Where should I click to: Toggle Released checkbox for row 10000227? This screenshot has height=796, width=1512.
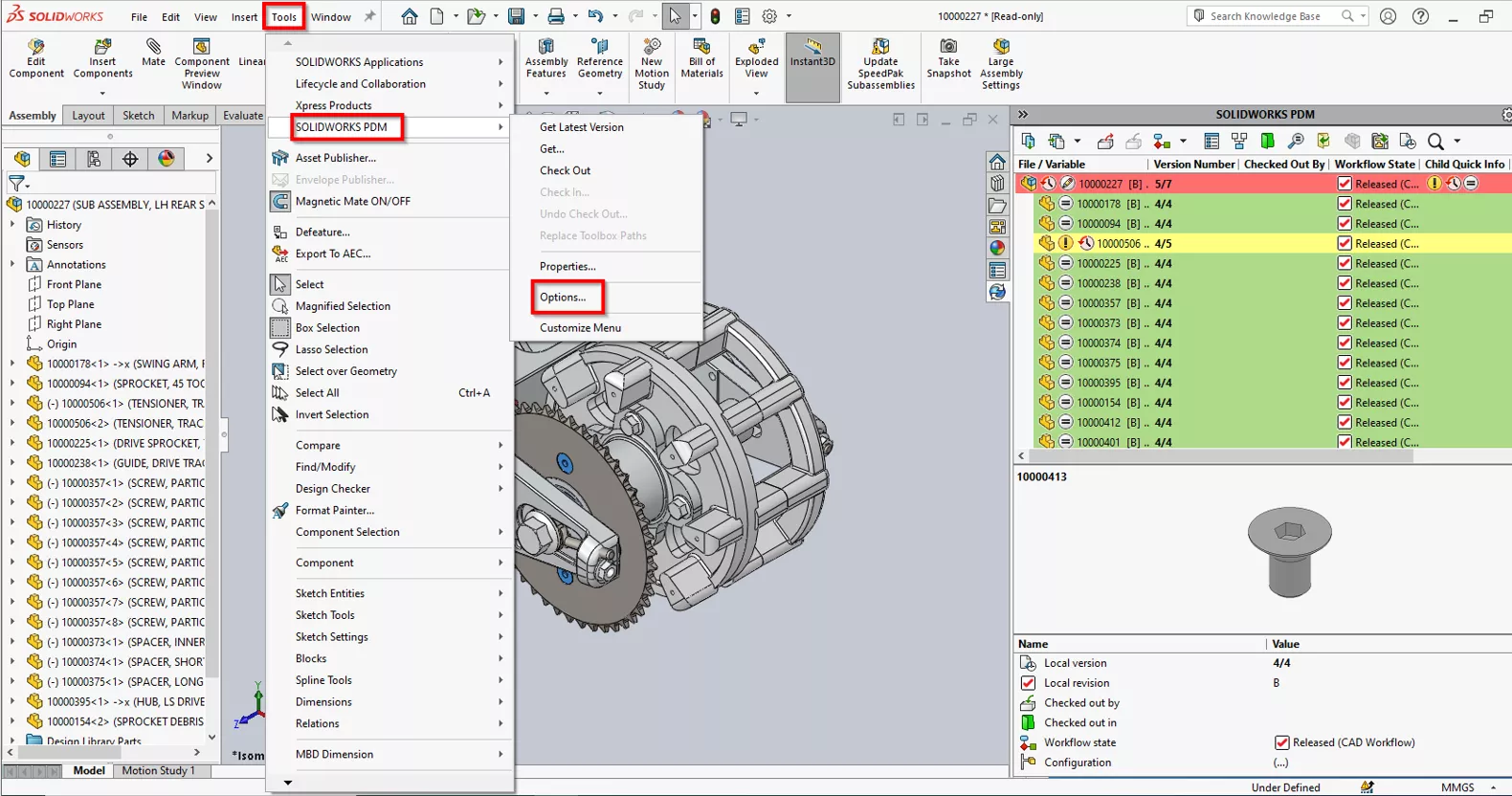click(1345, 184)
